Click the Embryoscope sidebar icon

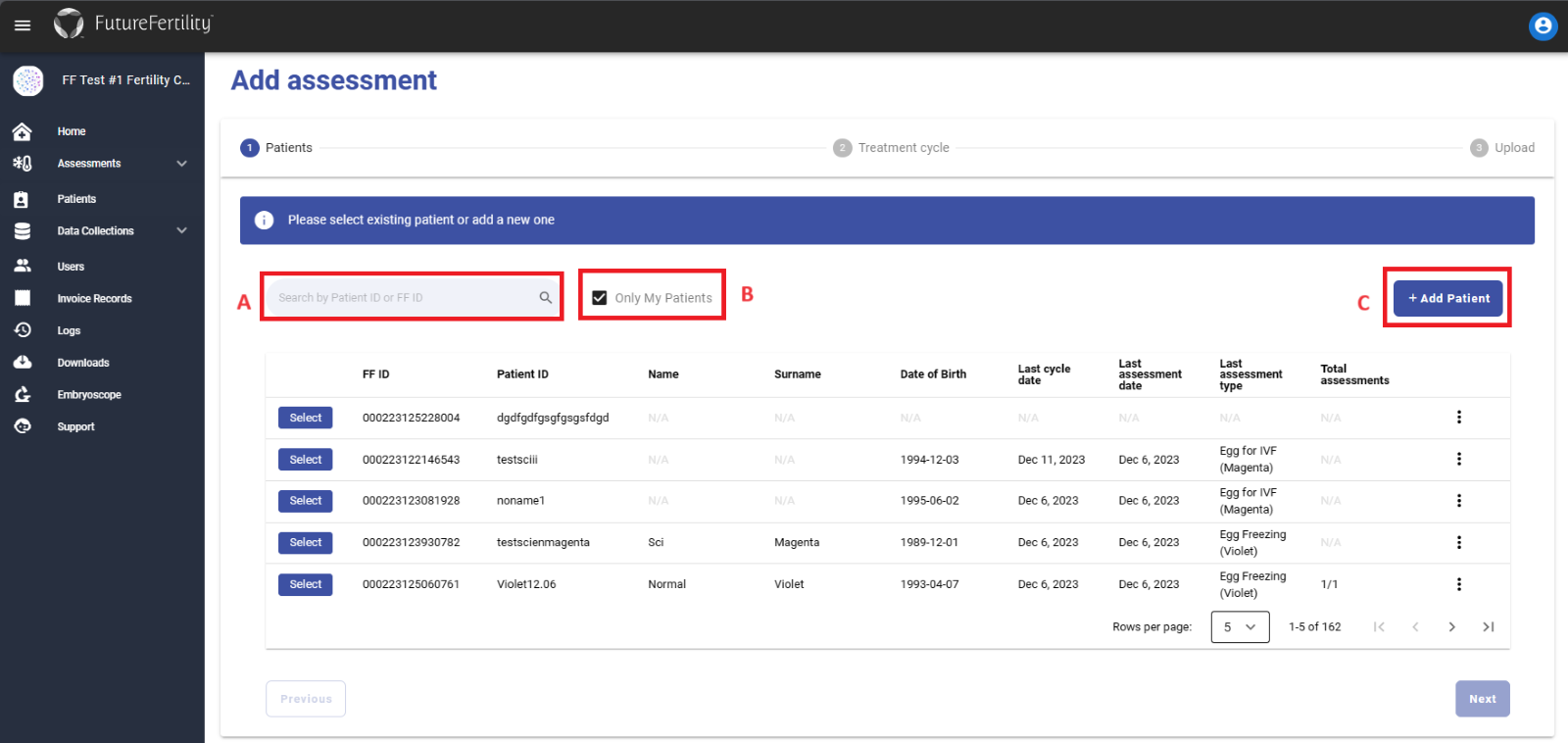[x=23, y=395]
